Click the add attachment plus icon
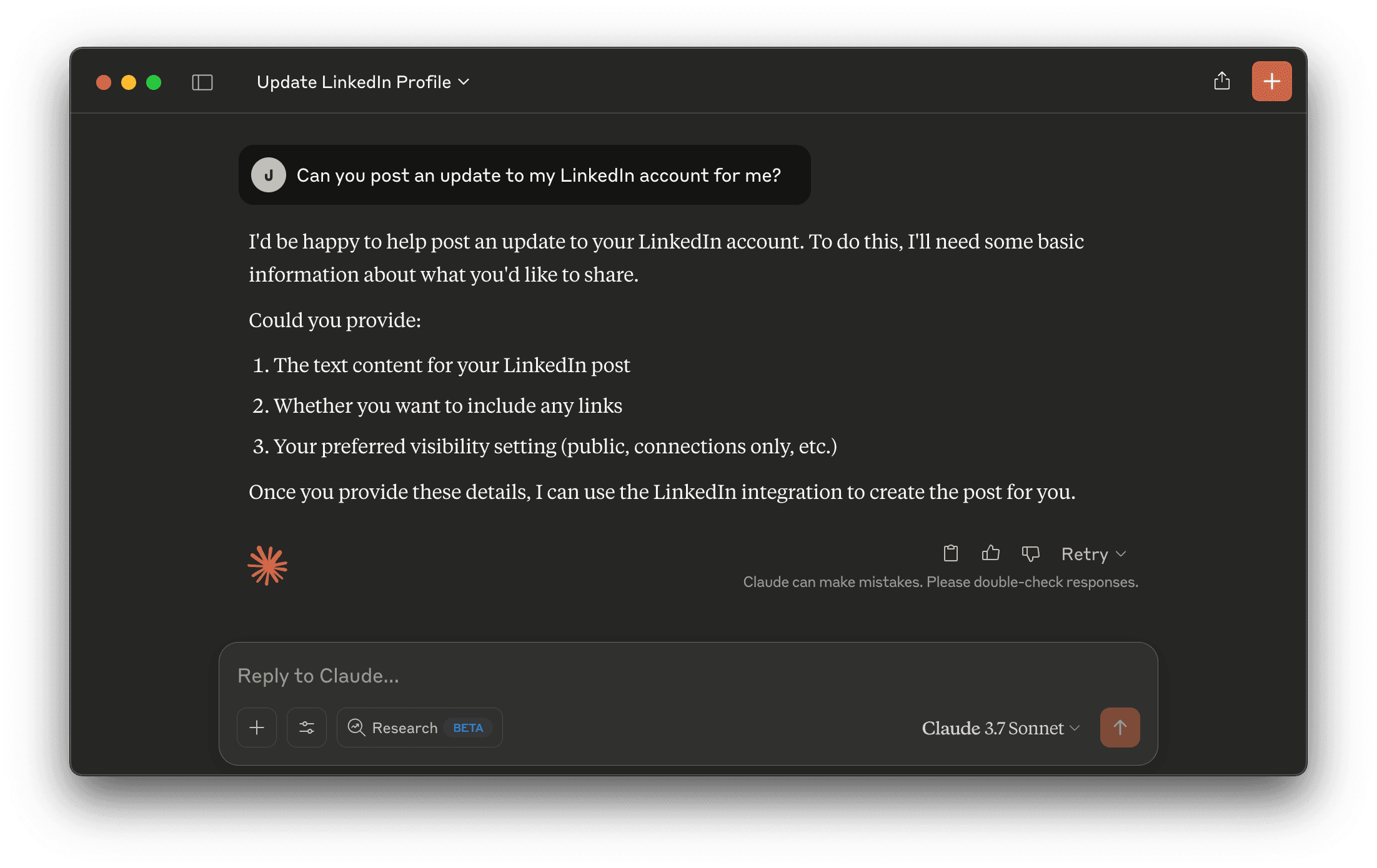Viewport: 1377px width, 868px height. [x=257, y=727]
